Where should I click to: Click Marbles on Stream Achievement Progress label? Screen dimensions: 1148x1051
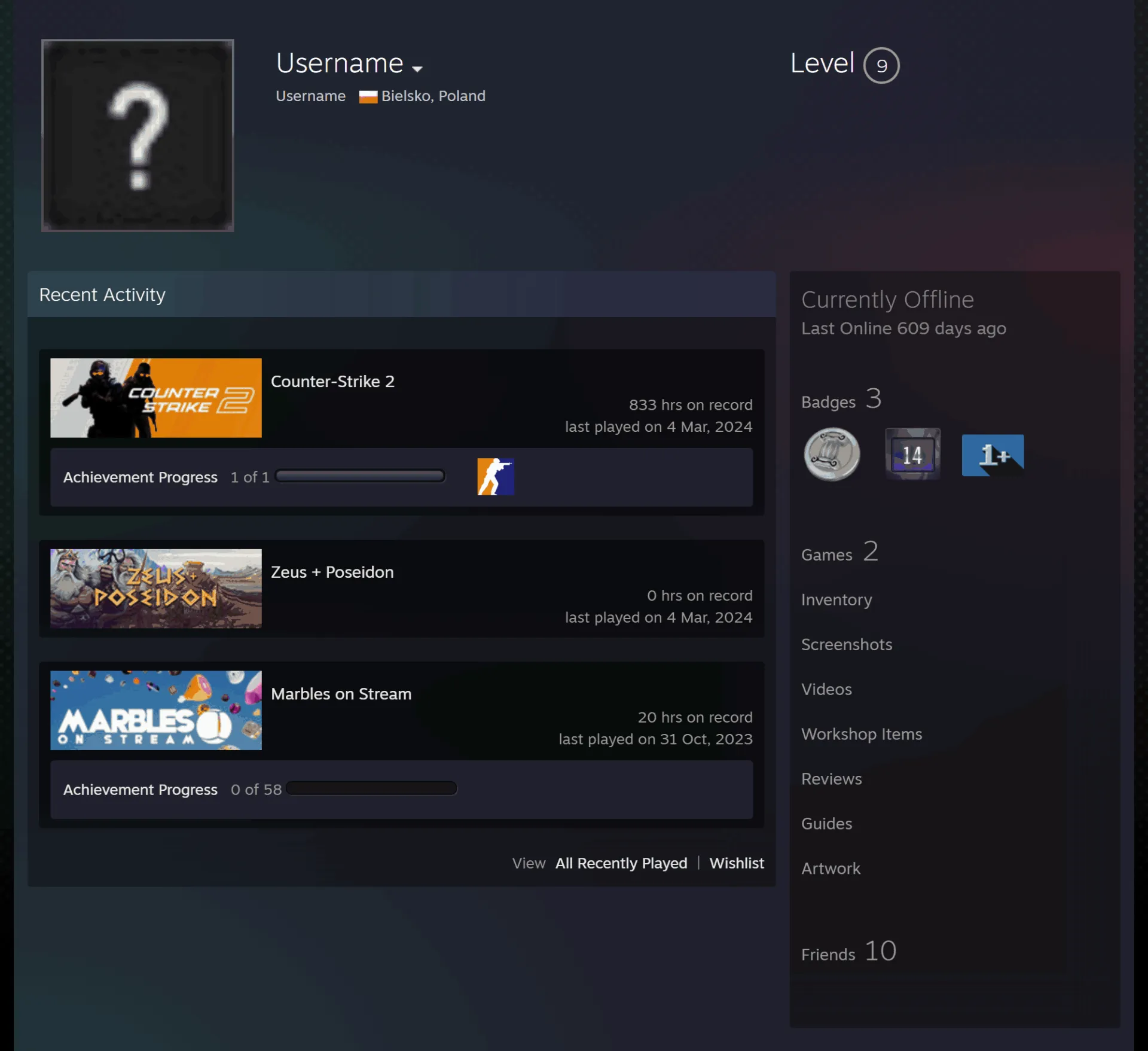point(141,790)
